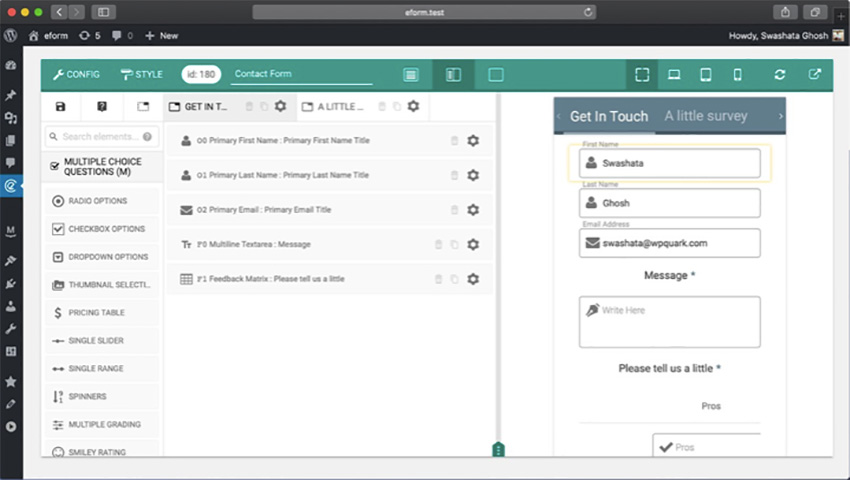Image resolution: width=850 pixels, height=480 pixels.
Task: Open the help question icon
Action: pos(101,106)
